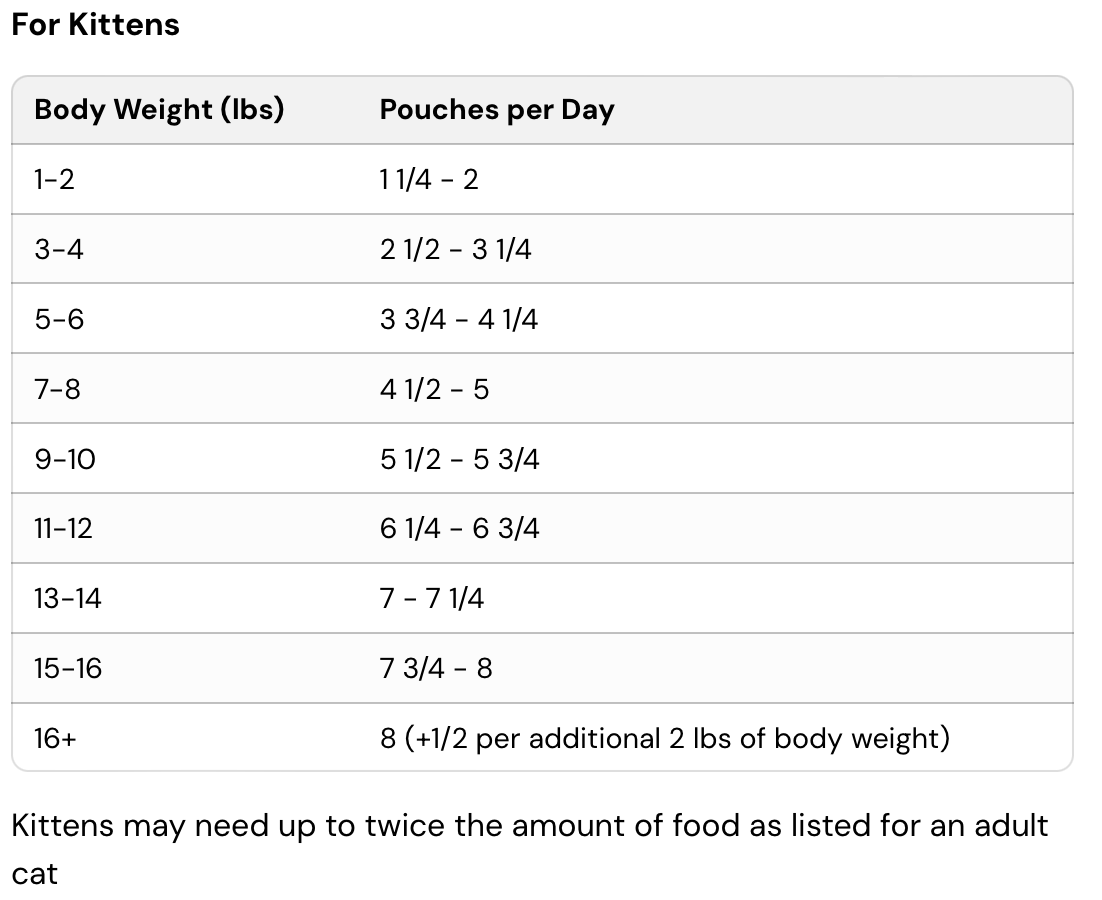Click the "5 1/2 - 5 3/4" cell
Screen dimensions: 1102x900
tap(459, 459)
